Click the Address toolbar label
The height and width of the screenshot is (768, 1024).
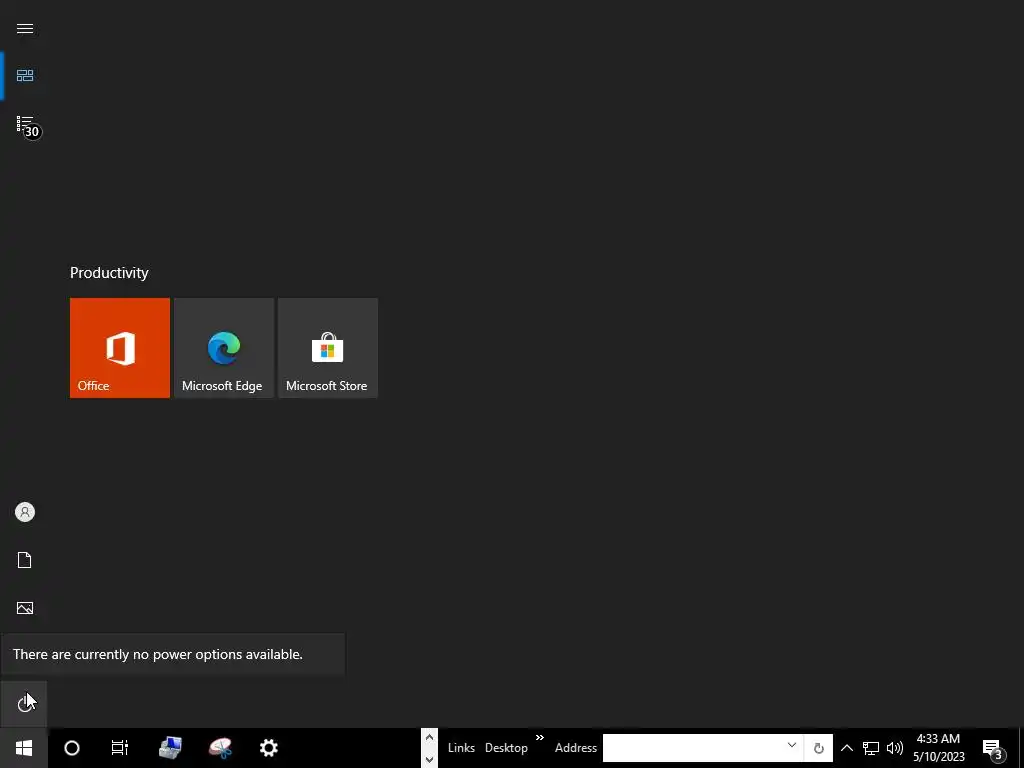[x=575, y=748]
